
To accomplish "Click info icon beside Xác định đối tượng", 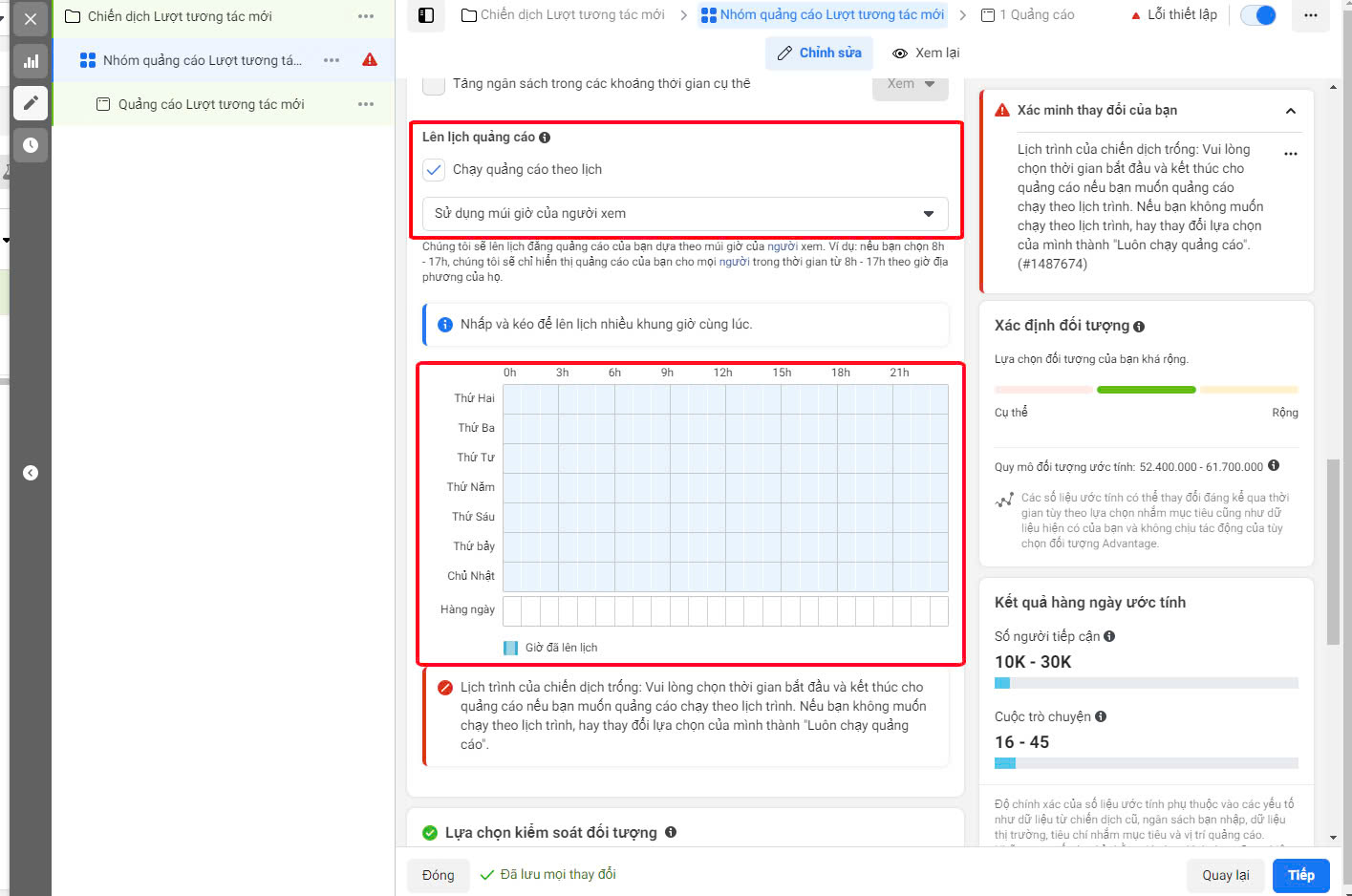I will (1139, 327).
